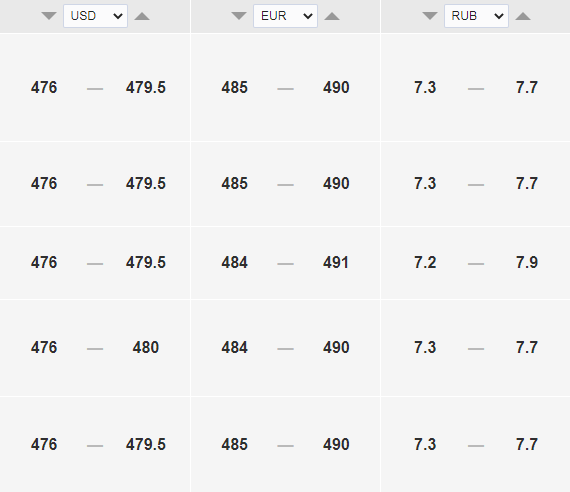Sort EUR column ascending with up arrow

pos(332,16)
